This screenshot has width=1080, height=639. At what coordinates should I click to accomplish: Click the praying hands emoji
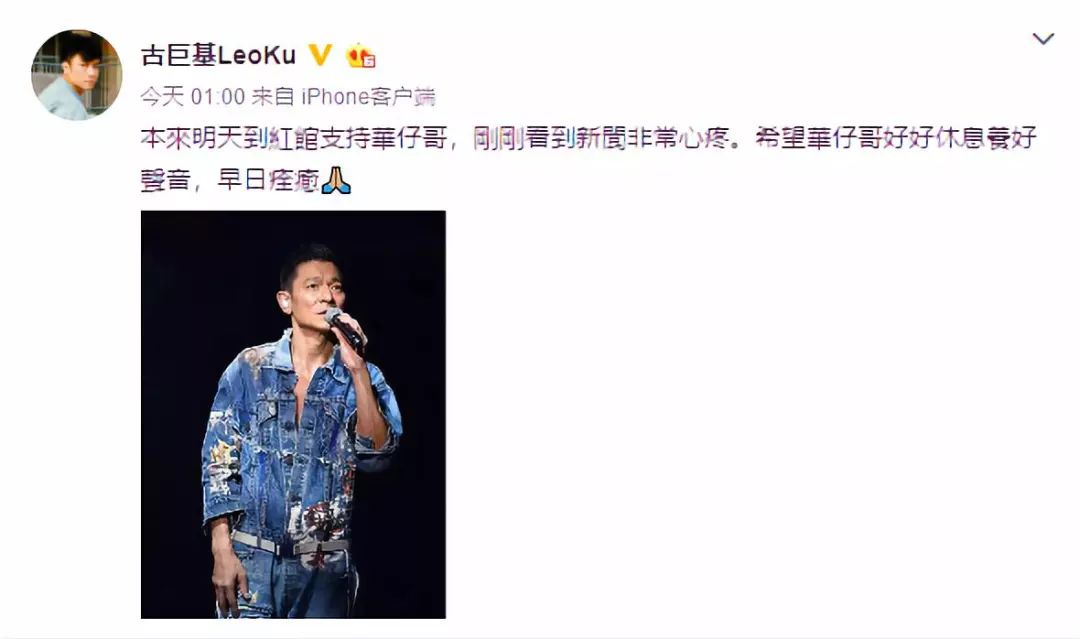tap(336, 180)
